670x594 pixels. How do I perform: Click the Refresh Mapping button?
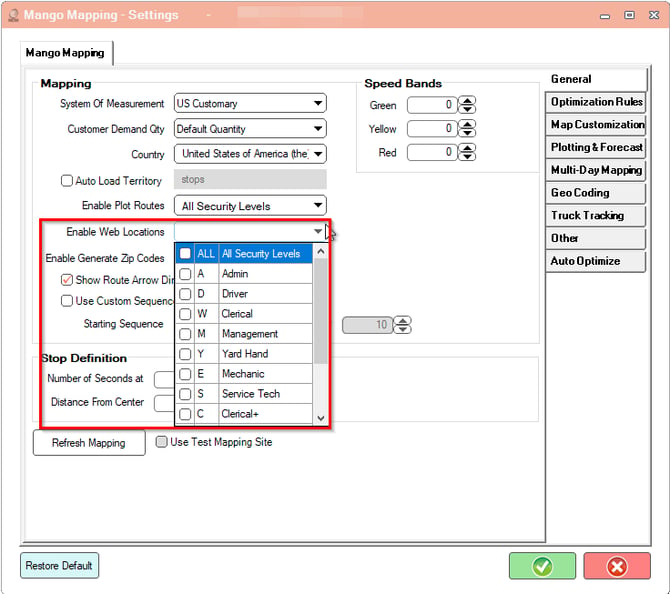tap(89, 443)
